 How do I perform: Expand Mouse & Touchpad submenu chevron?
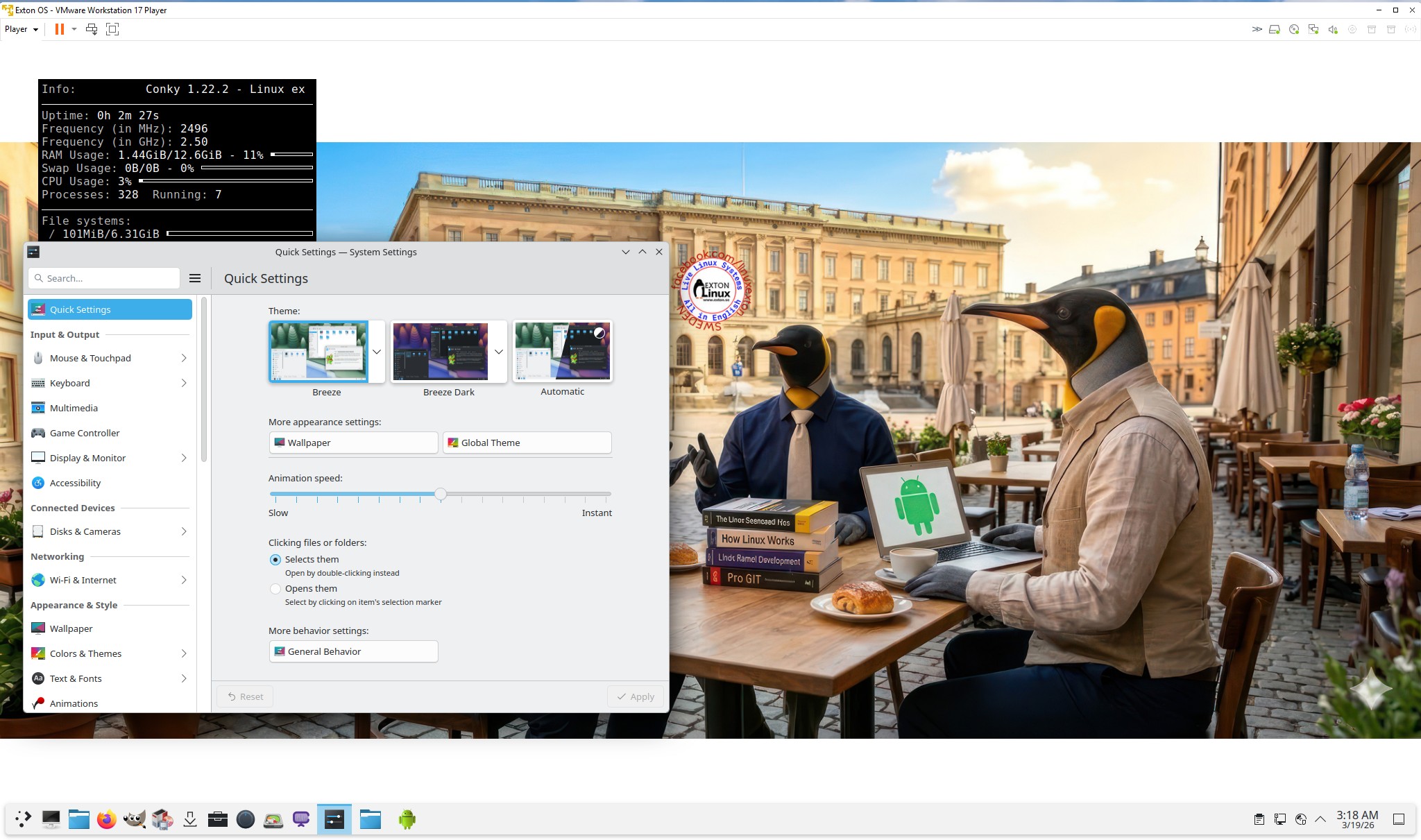click(184, 358)
